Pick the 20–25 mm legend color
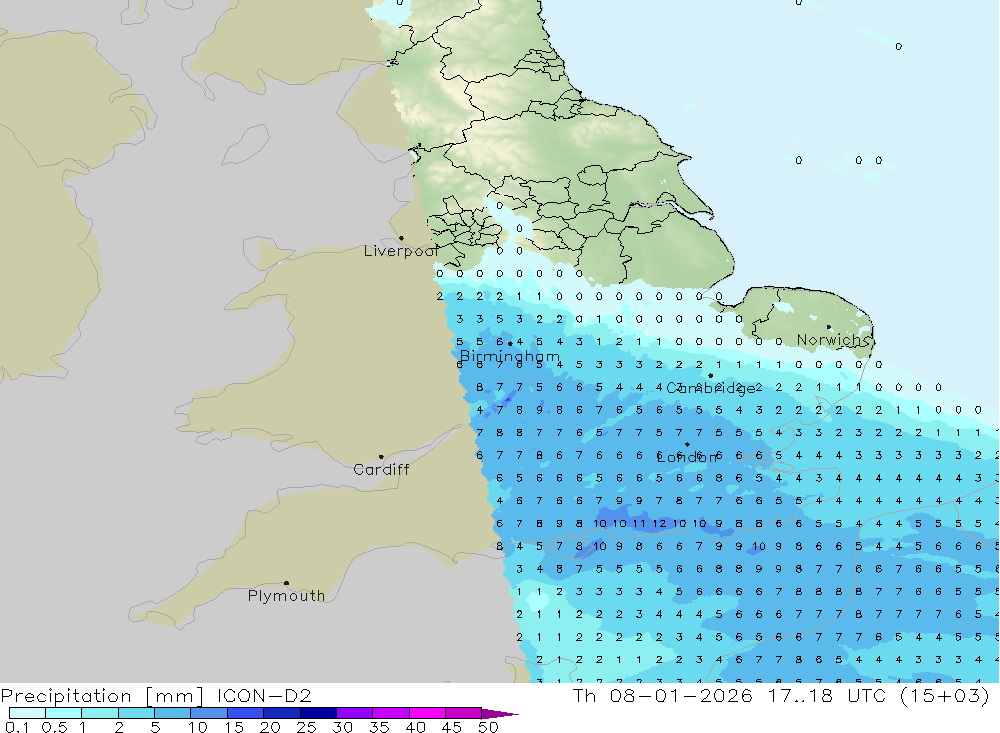This screenshot has height=733, width=1000. point(281,713)
